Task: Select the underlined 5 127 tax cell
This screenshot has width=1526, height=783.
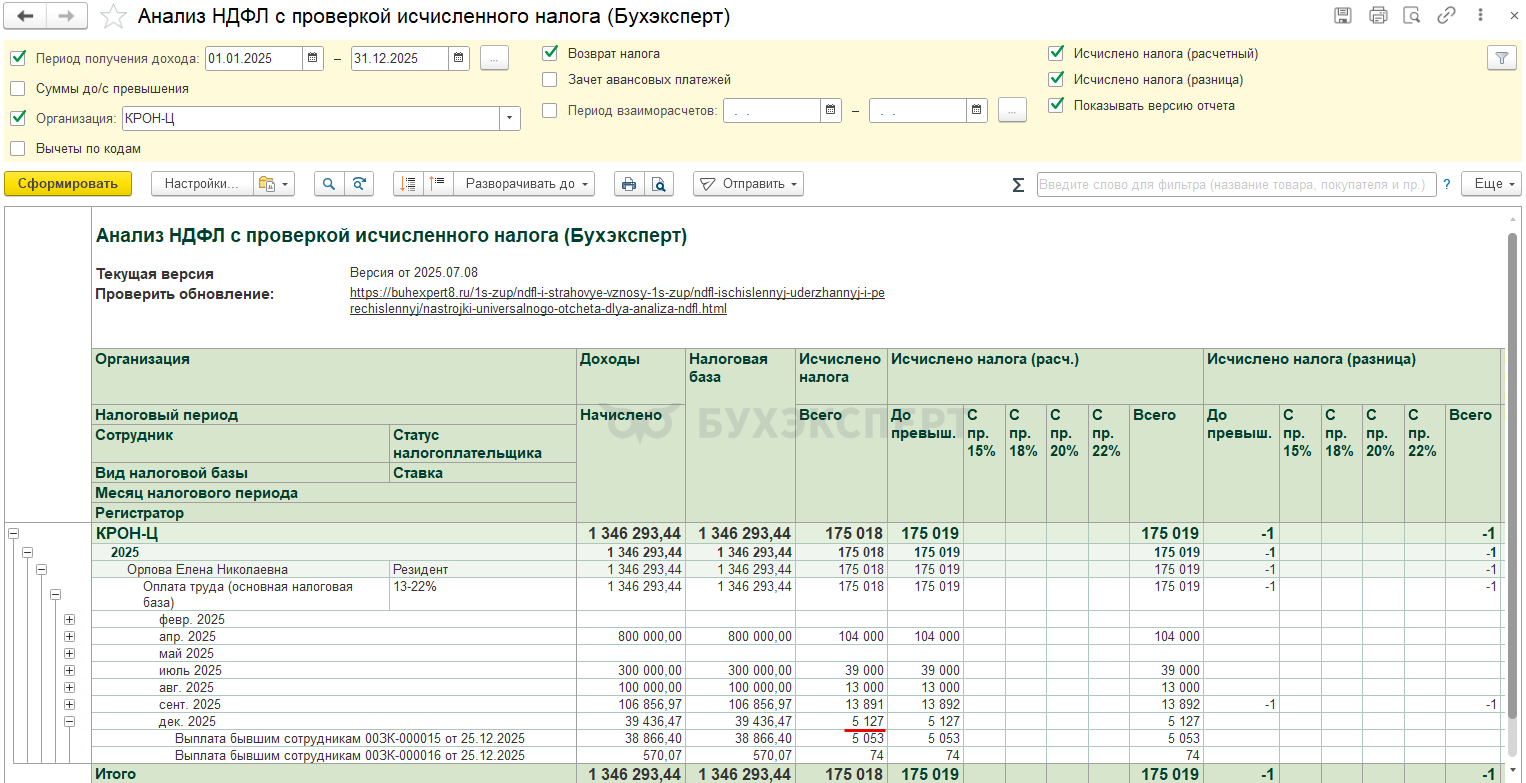Action: 842,722
